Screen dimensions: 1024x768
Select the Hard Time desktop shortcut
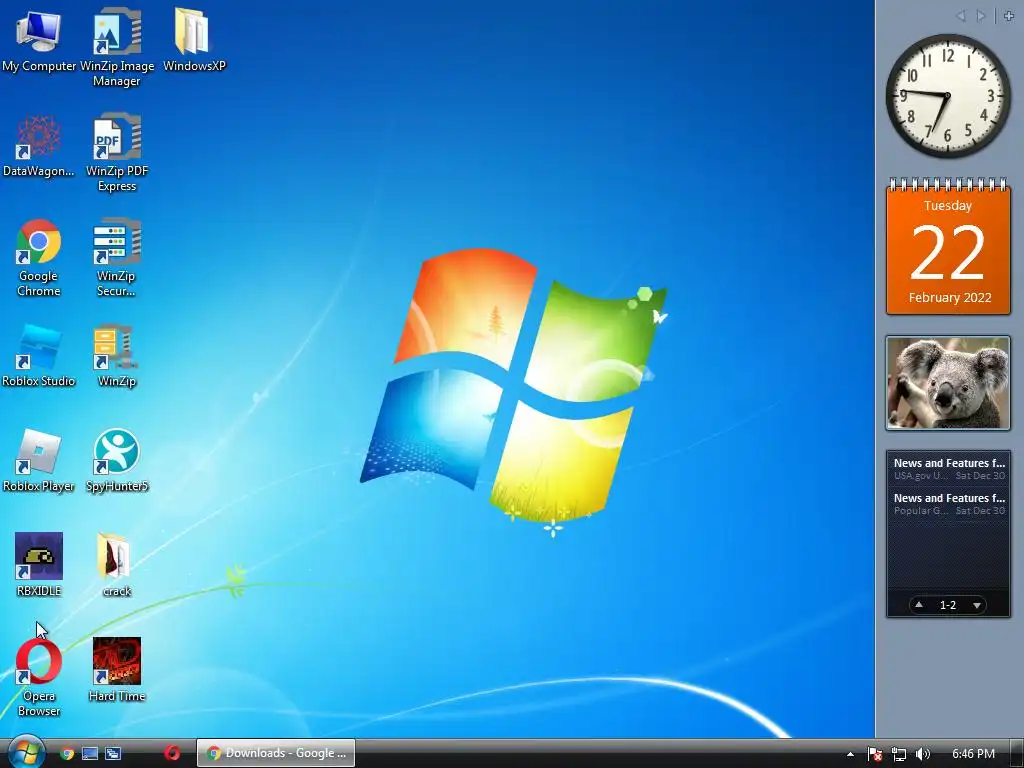117,671
